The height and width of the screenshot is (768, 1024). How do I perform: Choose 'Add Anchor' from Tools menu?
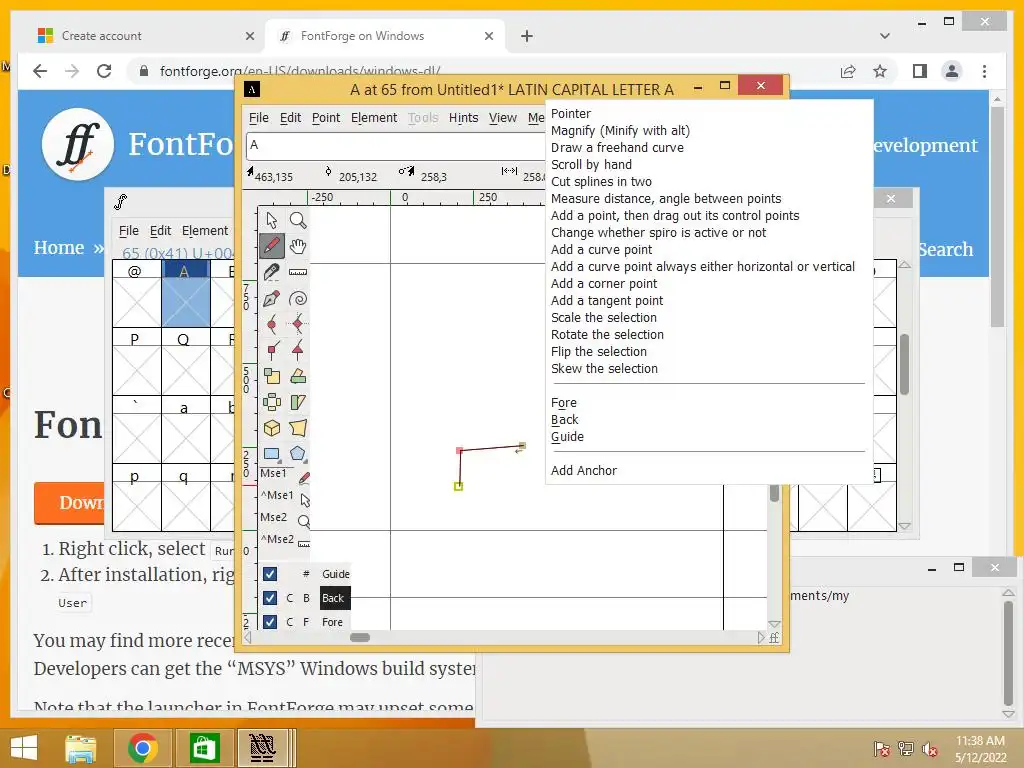coord(584,470)
